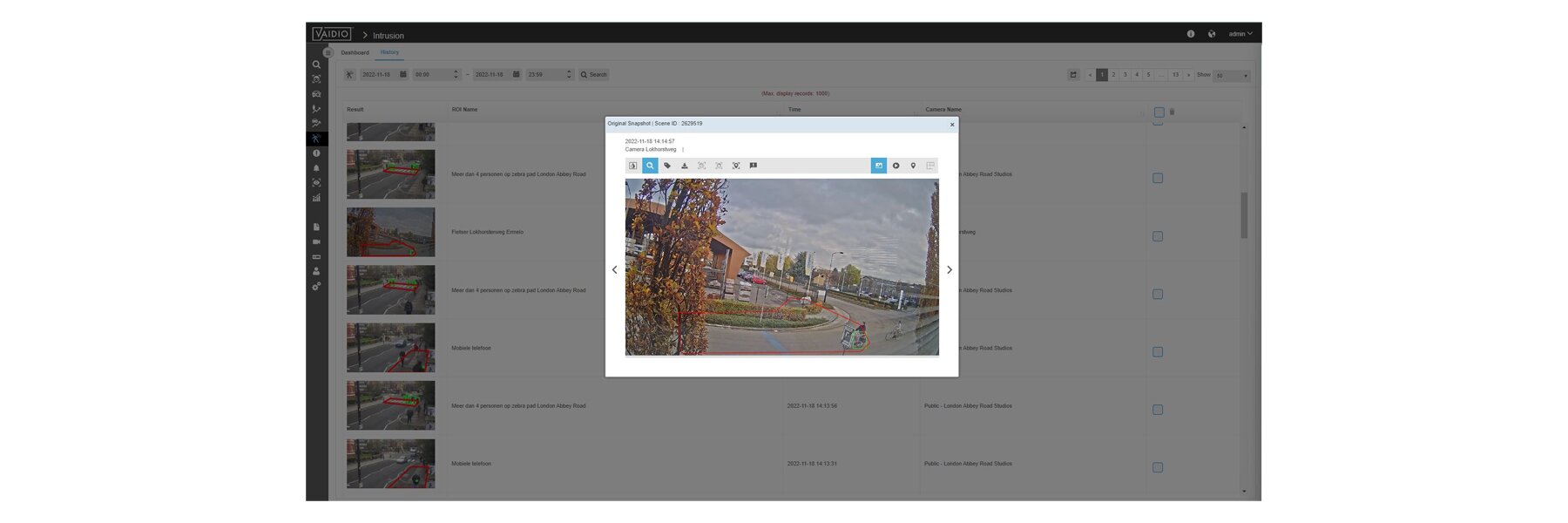1568x523 pixels.
Task: Click the globe language icon in top bar
Action: [1211, 34]
